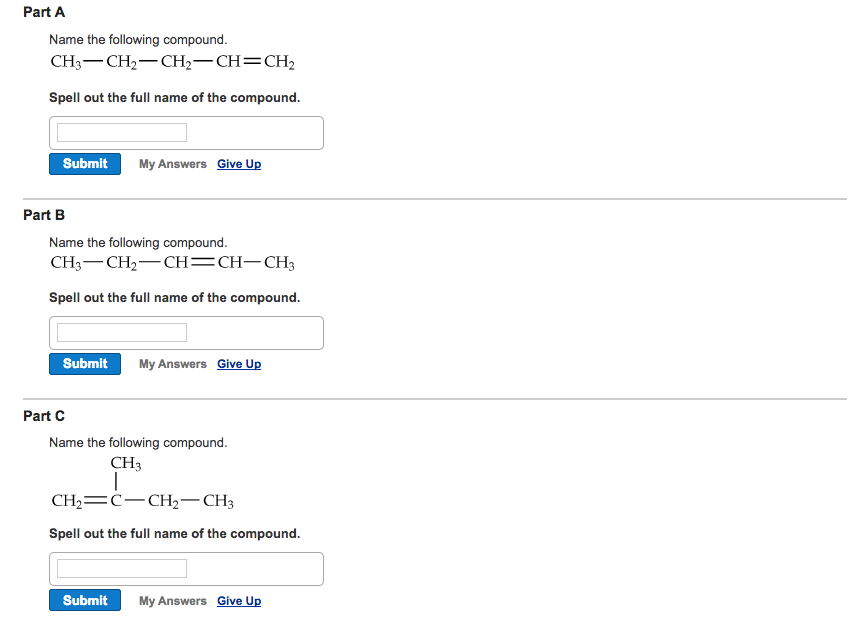Select the answer text box for Part B
This screenshot has height=633, width=859.
(x=120, y=331)
